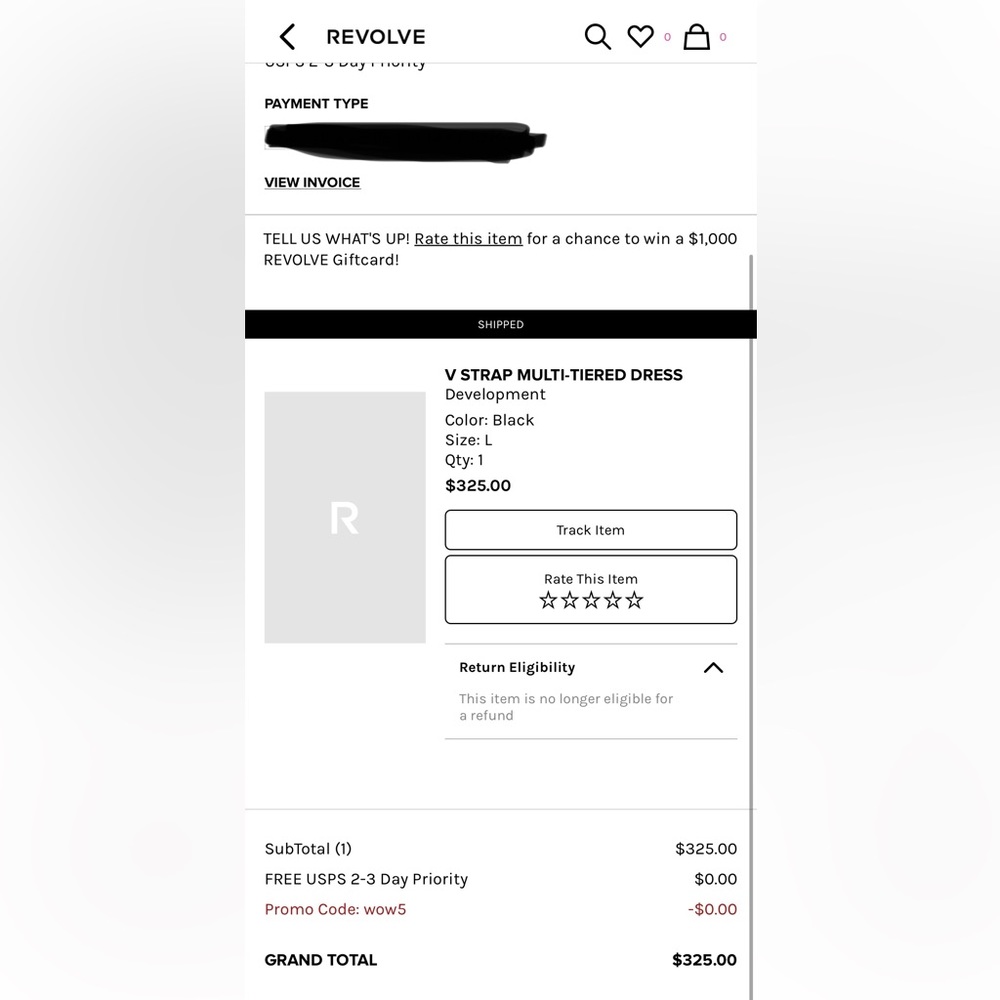Click the Rate This Item button
This screenshot has height=1000, width=1000.
591,589
